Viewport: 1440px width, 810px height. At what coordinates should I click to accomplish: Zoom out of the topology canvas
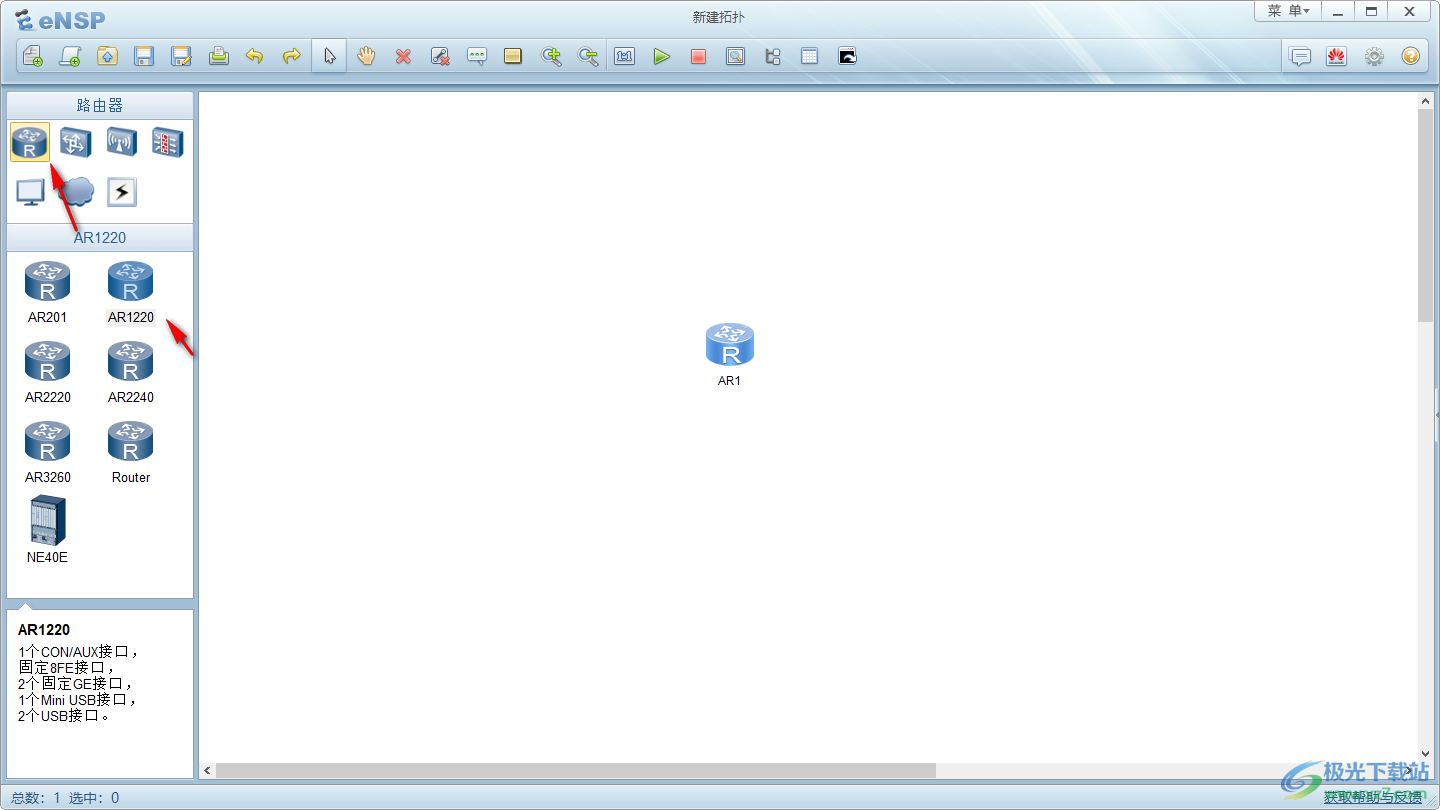pos(588,57)
